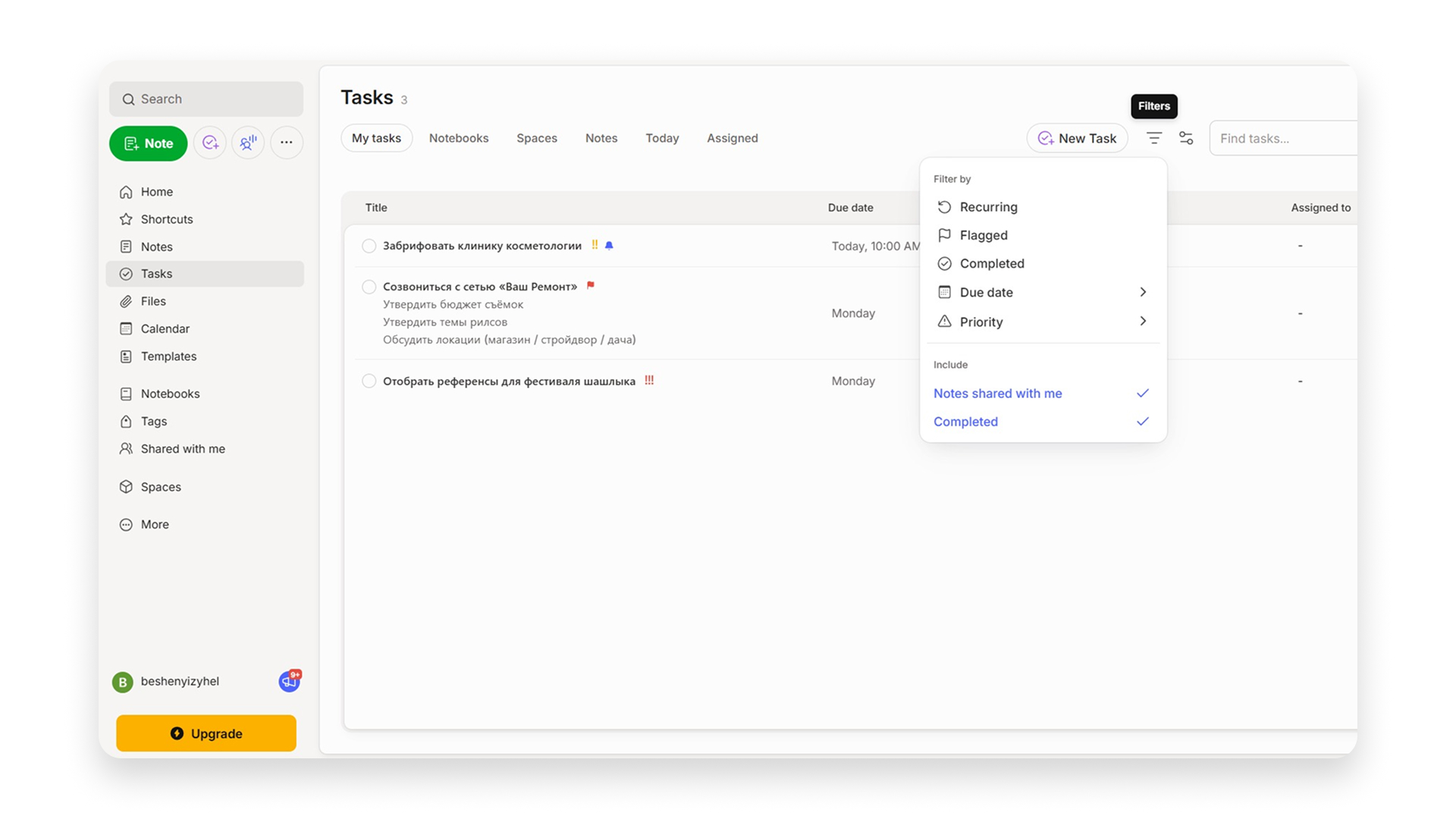Click the Recurring filter icon
Image resolution: width=1456 pixels, height=819 pixels.
[944, 207]
